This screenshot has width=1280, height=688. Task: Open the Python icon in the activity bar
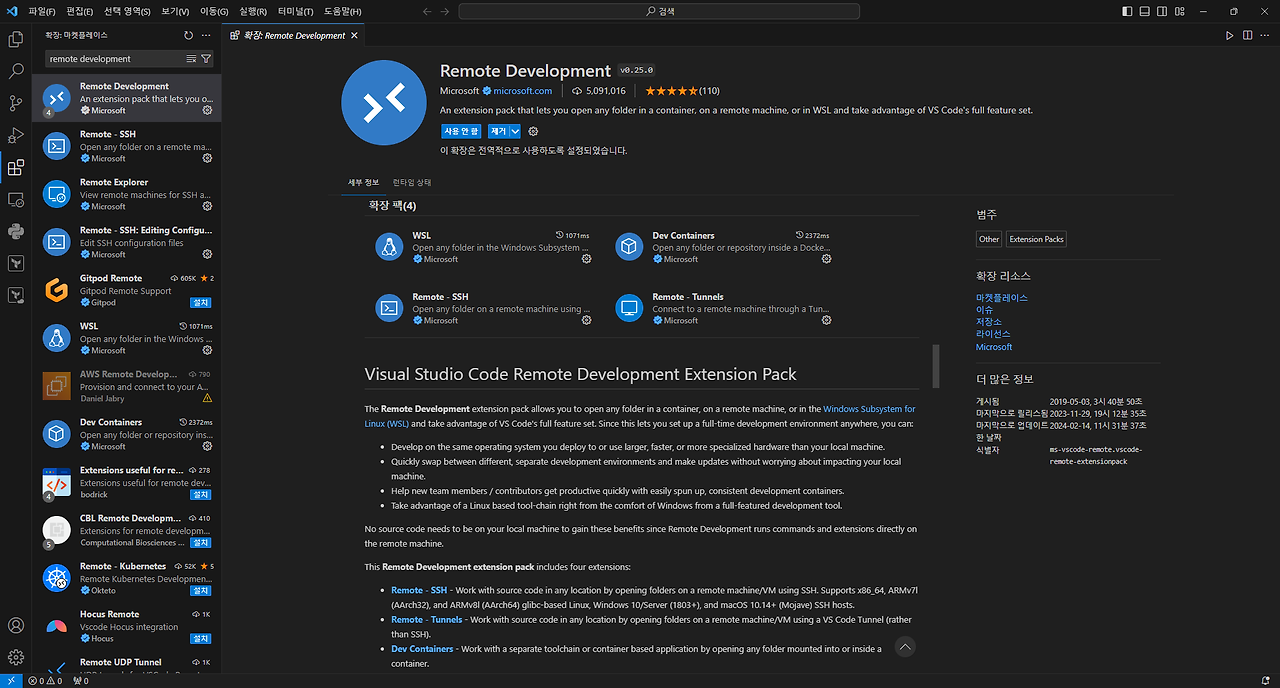pyautogui.click(x=16, y=232)
